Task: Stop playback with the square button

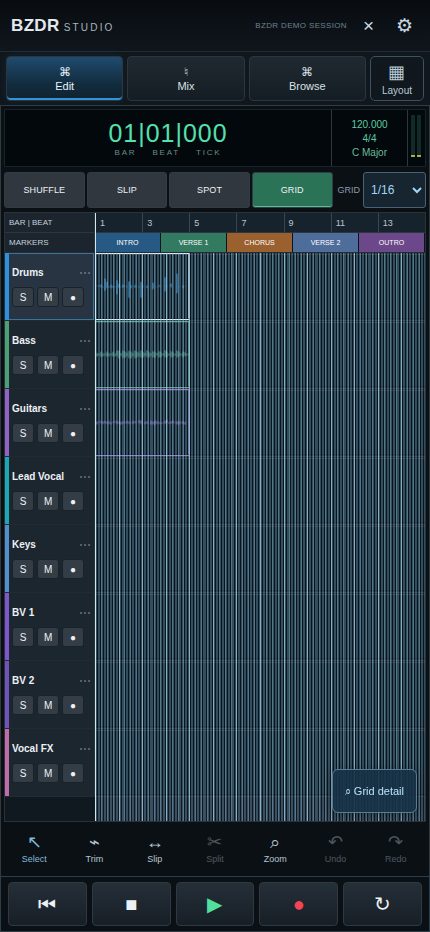Action: [131, 904]
